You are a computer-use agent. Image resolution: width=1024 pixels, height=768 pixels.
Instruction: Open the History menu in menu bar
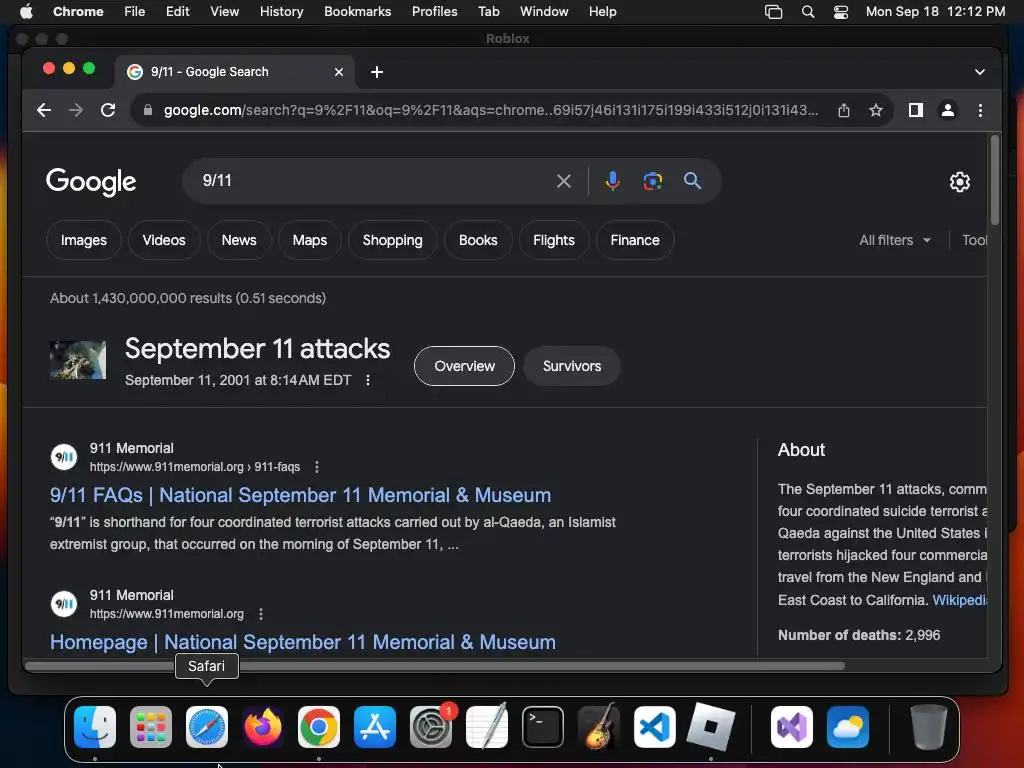click(x=281, y=12)
